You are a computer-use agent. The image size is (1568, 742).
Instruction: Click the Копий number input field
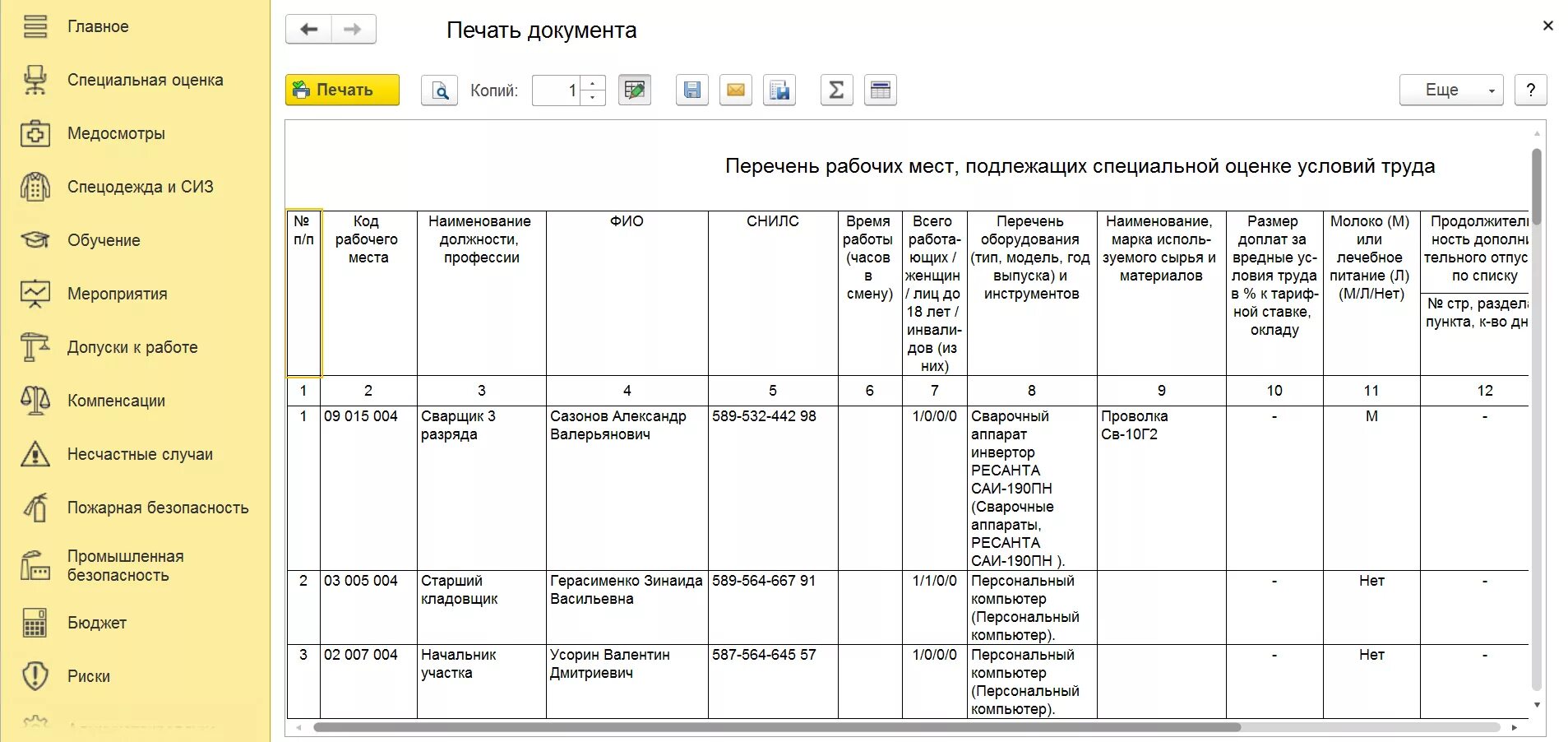coord(557,90)
